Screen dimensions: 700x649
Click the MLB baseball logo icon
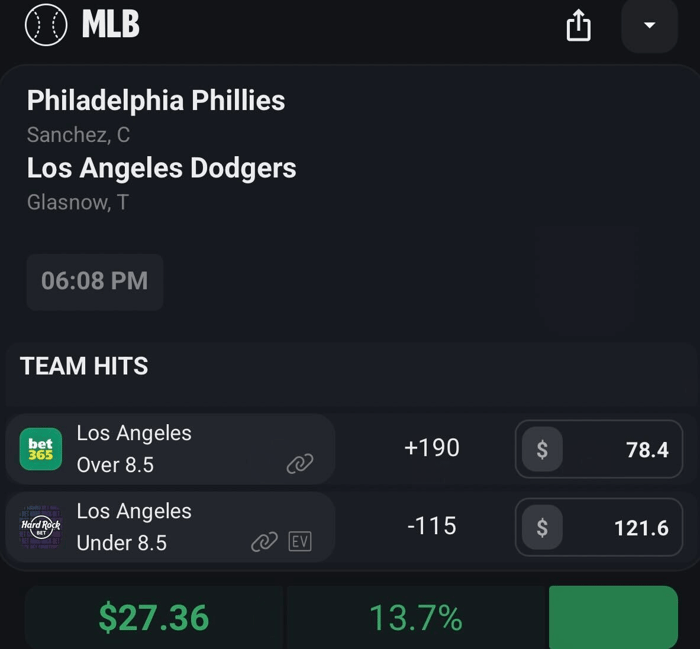[46, 24]
